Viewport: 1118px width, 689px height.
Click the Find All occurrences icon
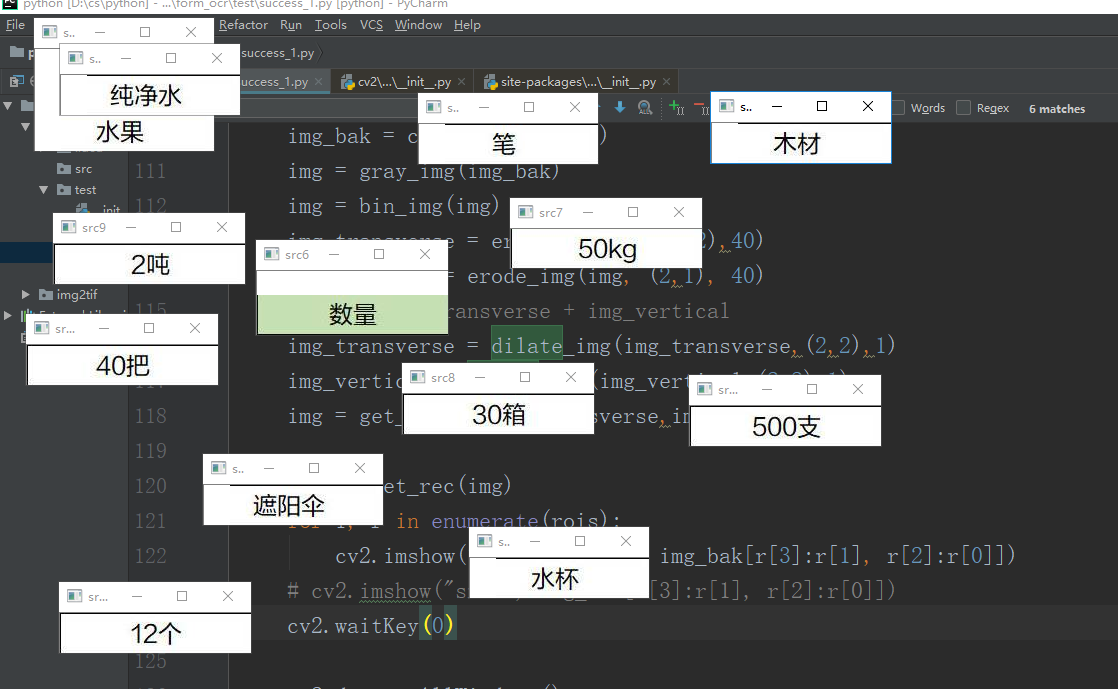[645, 108]
